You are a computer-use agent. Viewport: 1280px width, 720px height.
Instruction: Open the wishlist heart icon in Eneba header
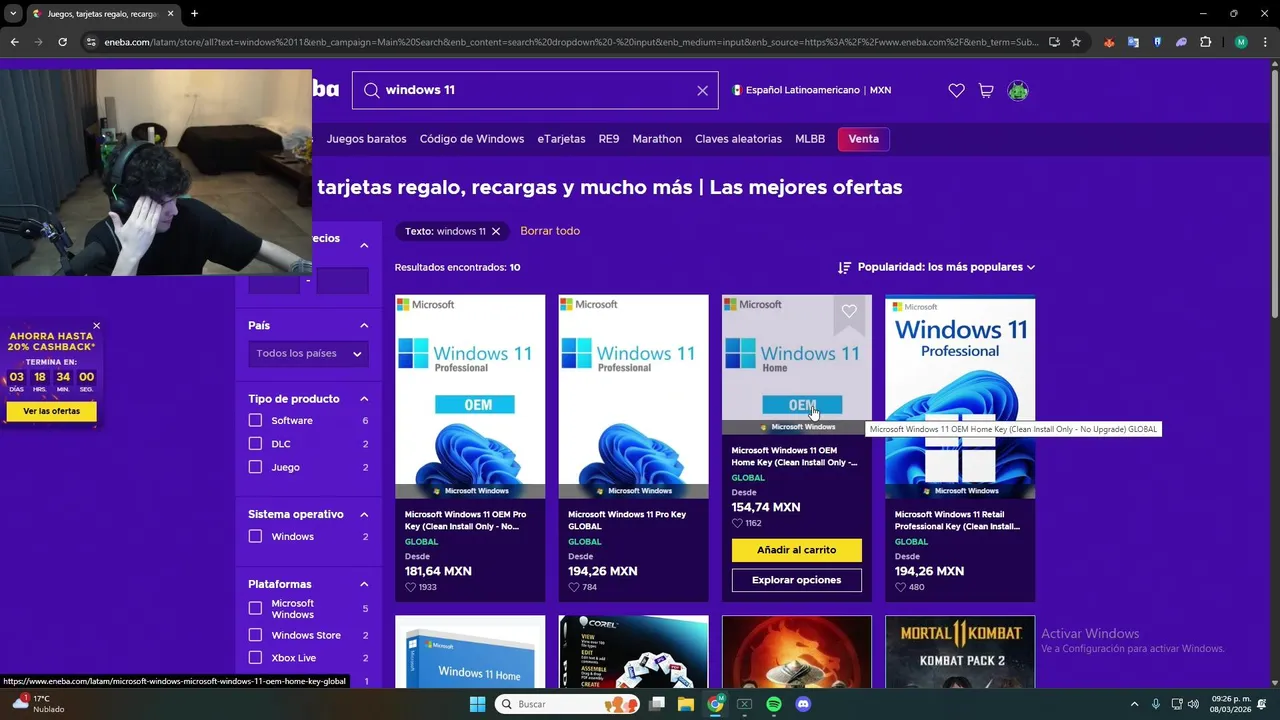coord(956,90)
